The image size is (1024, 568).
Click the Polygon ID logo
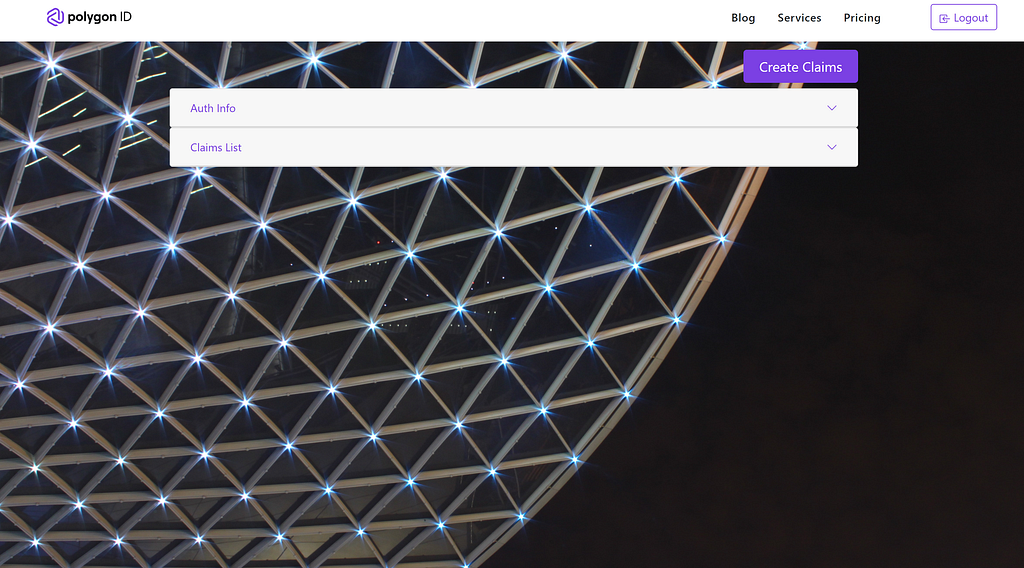[89, 17]
